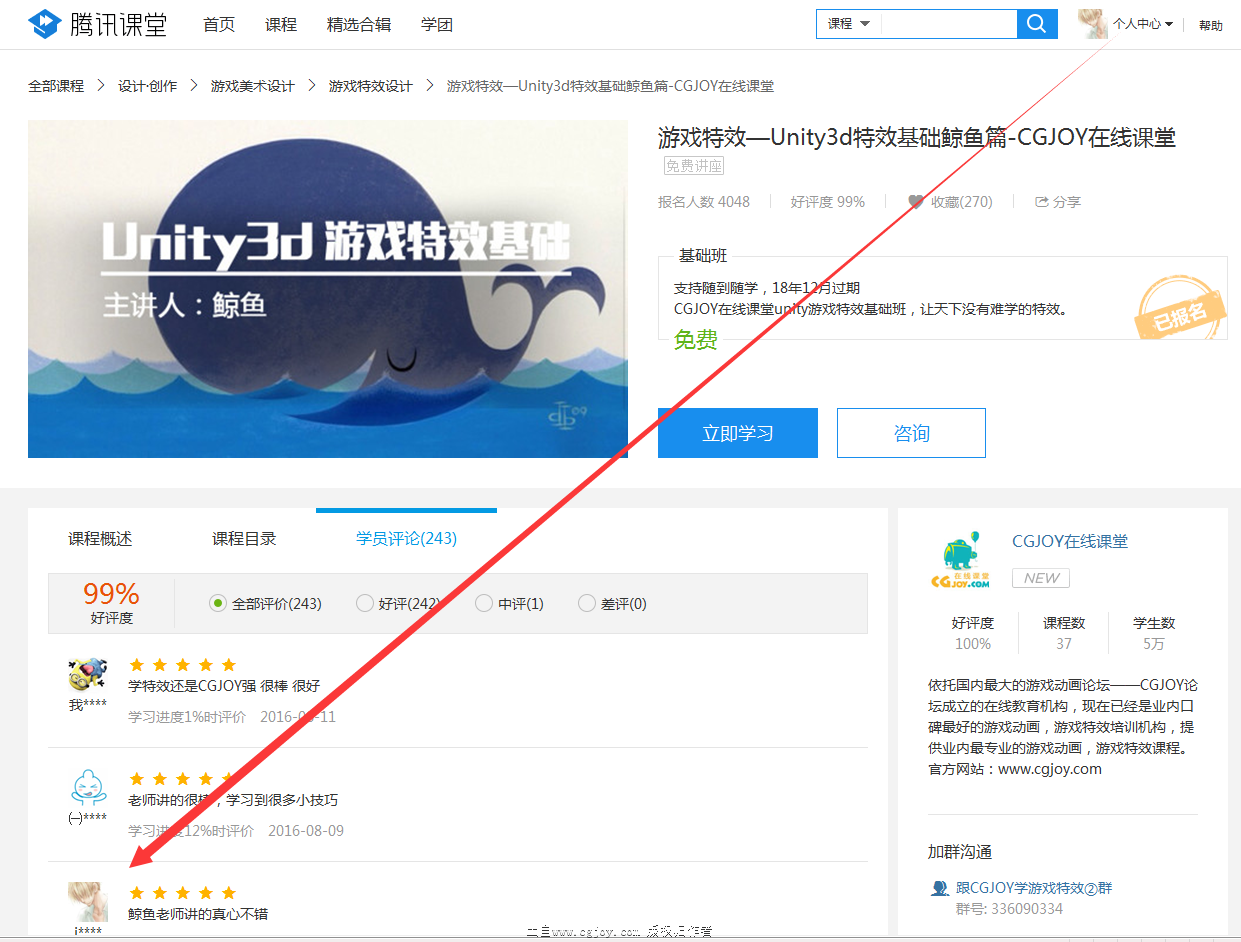
Task: Click the 立即学习 button
Action: click(737, 432)
